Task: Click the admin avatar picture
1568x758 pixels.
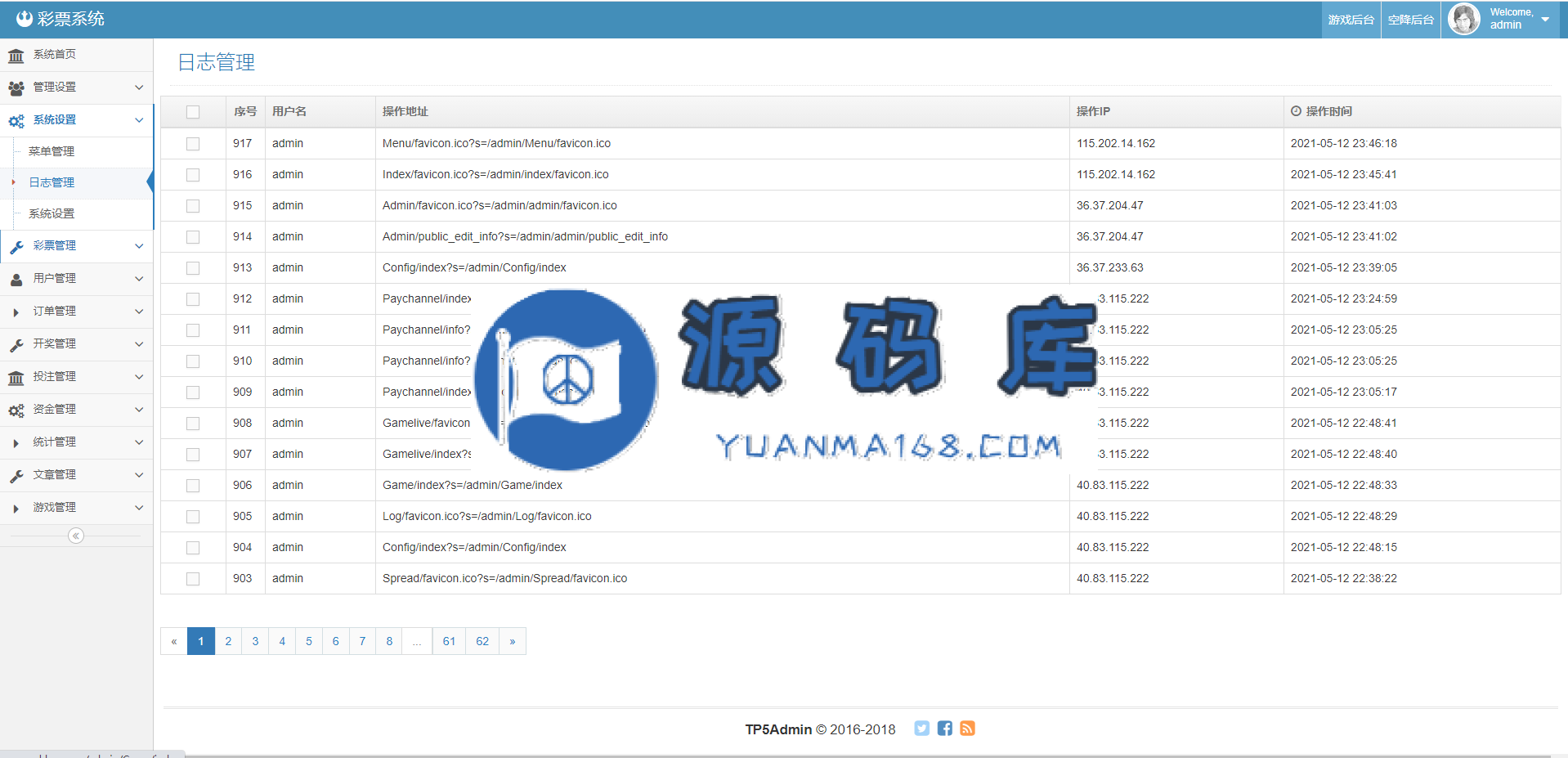Action: [1463, 19]
